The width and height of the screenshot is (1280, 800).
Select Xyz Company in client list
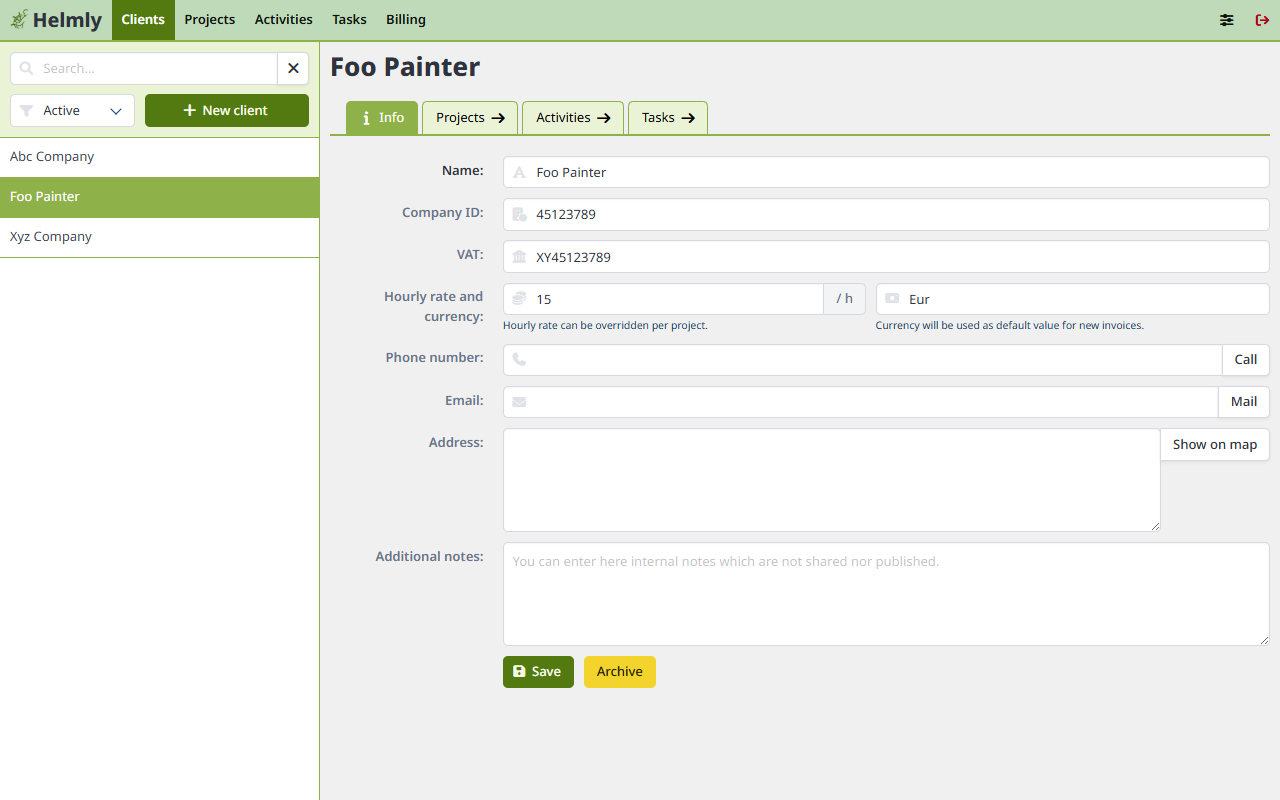[x=159, y=237]
